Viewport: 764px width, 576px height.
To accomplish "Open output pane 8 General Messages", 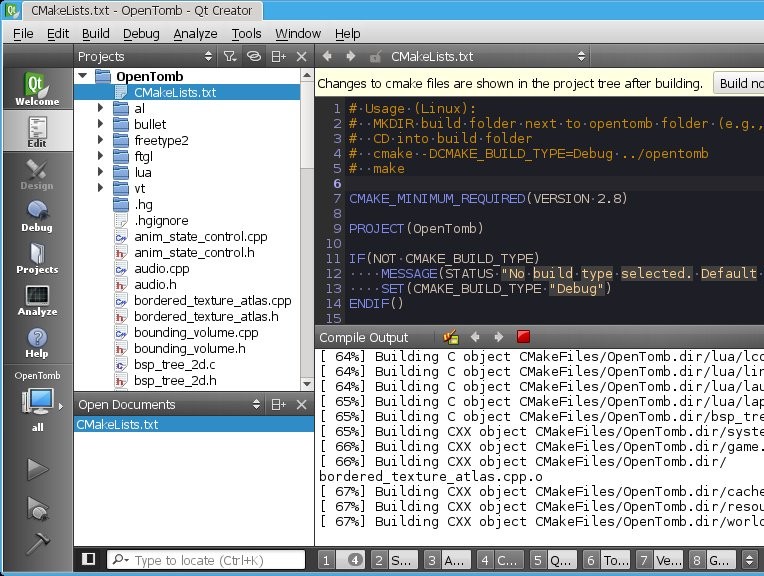I will coord(712,560).
